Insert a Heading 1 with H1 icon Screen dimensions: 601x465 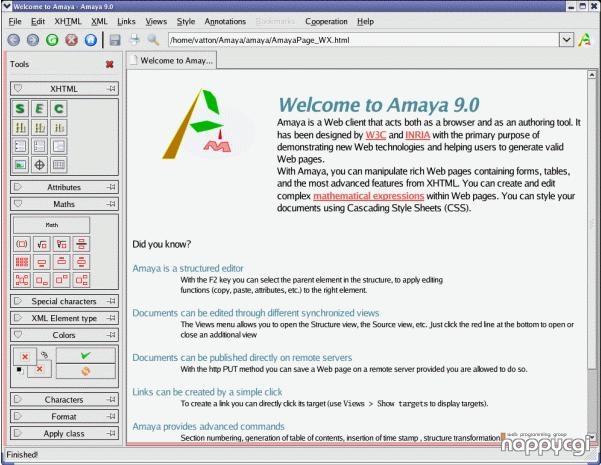pos(20,127)
